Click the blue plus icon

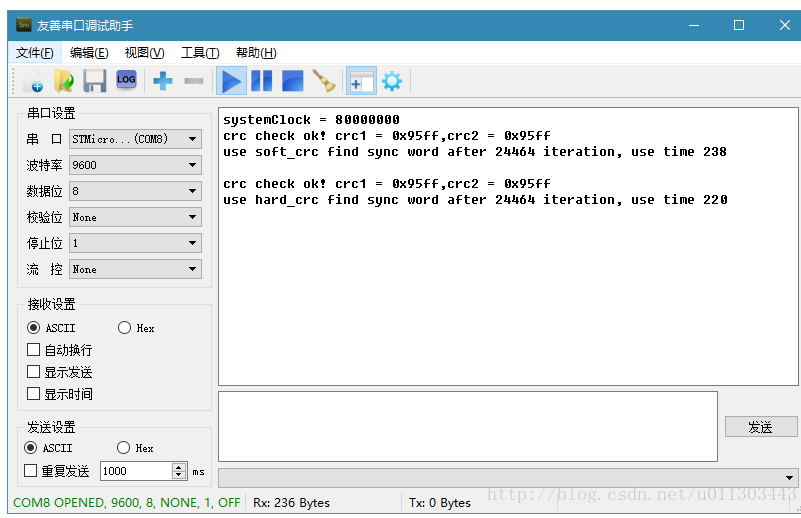click(x=163, y=81)
